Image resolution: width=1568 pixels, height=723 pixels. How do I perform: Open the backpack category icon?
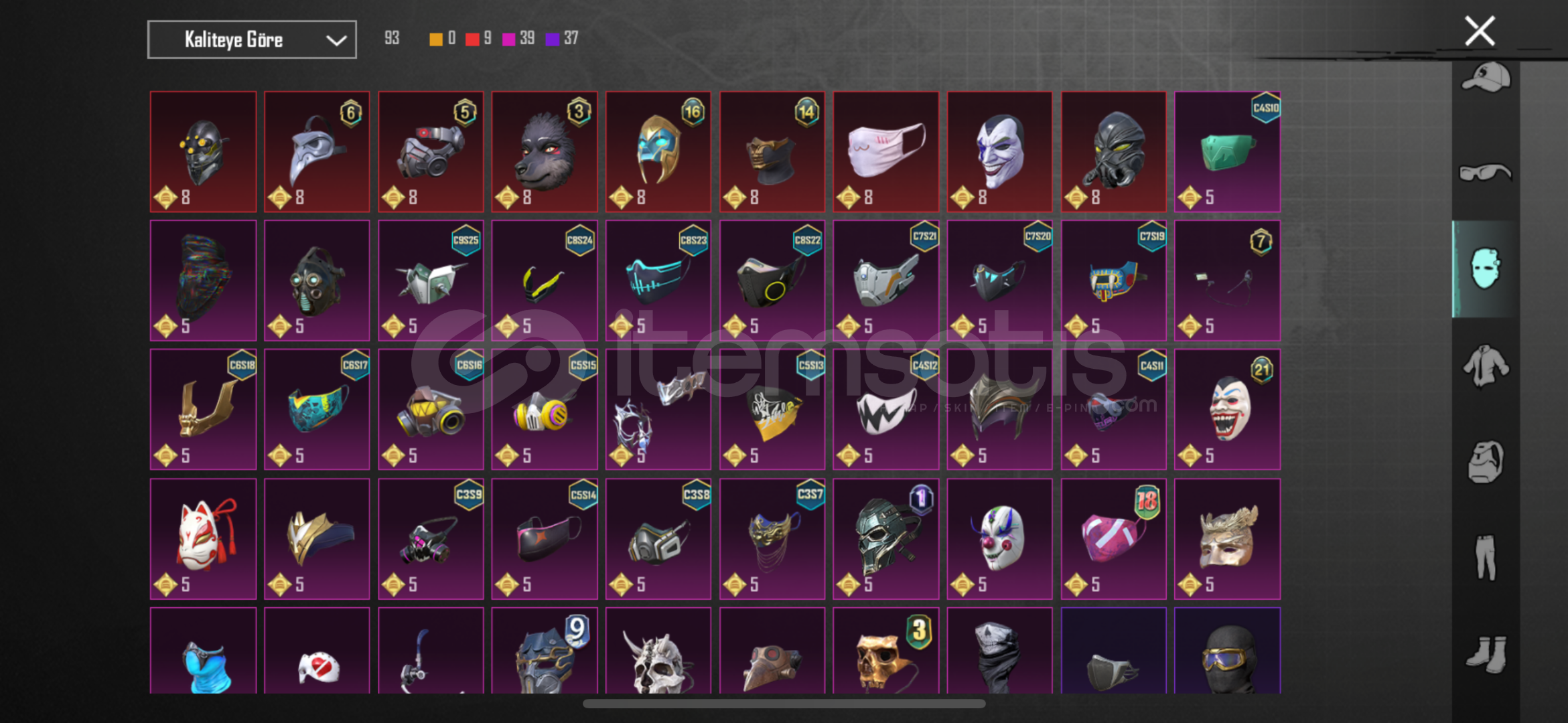click(1486, 462)
